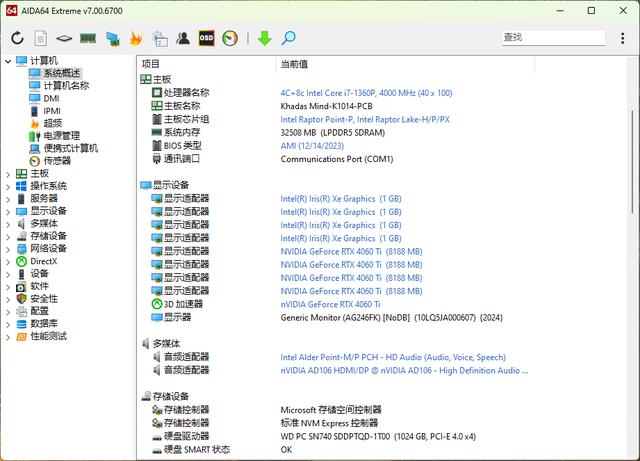Click the 显示设备 group header in details
Screen dimensions: 640x461
[x=171, y=185]
